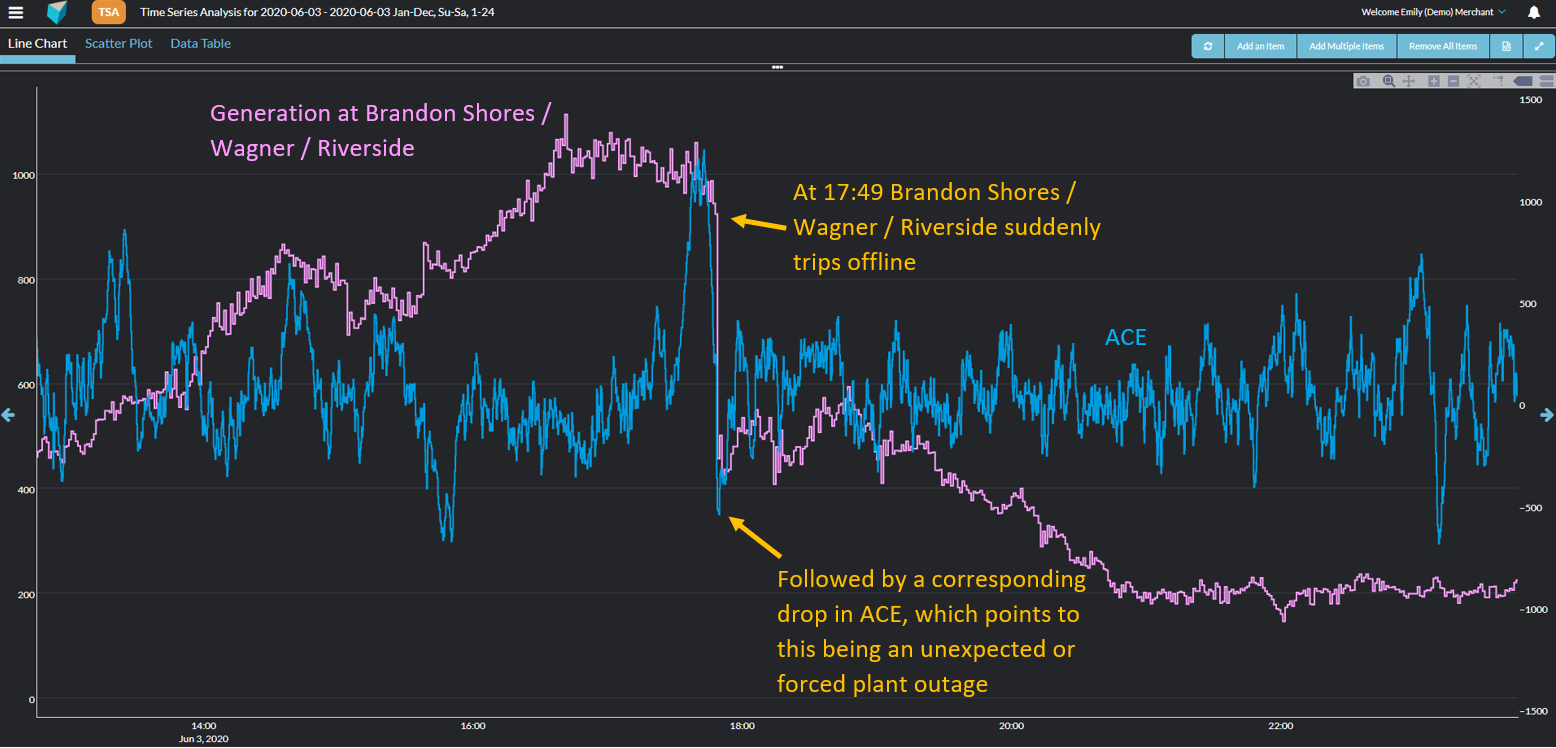
Task: Open the notifications bell
Action: (1533, 13)
